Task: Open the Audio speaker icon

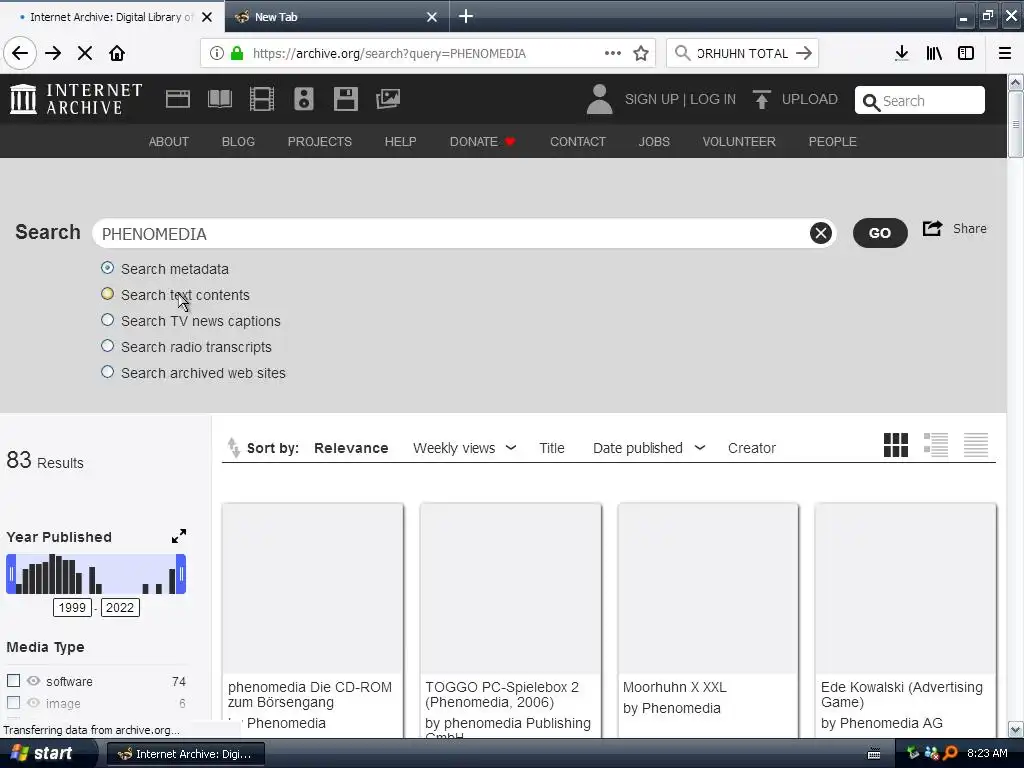Action: (304, 99)
